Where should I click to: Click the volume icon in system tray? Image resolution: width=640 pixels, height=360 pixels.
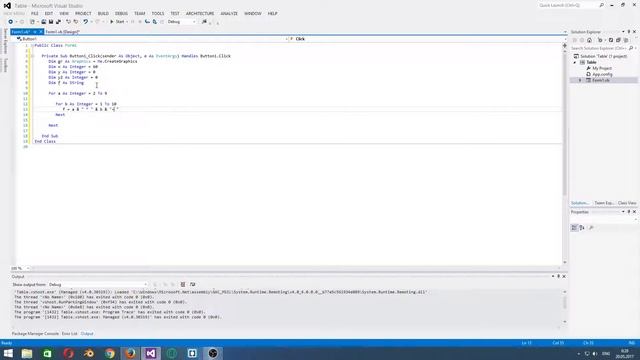point(595,353)
